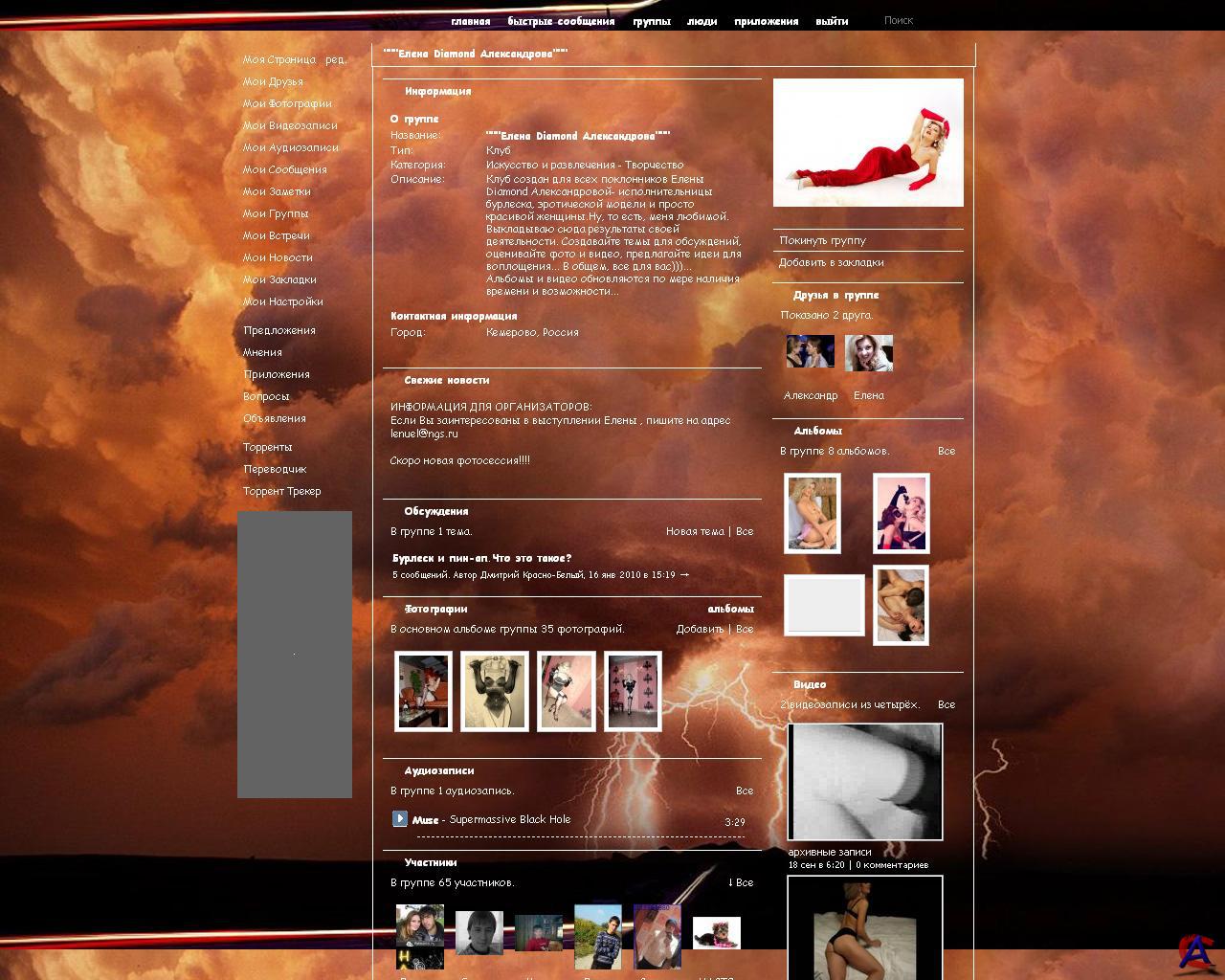Open Елена's friend avatar

pos(869,353)
